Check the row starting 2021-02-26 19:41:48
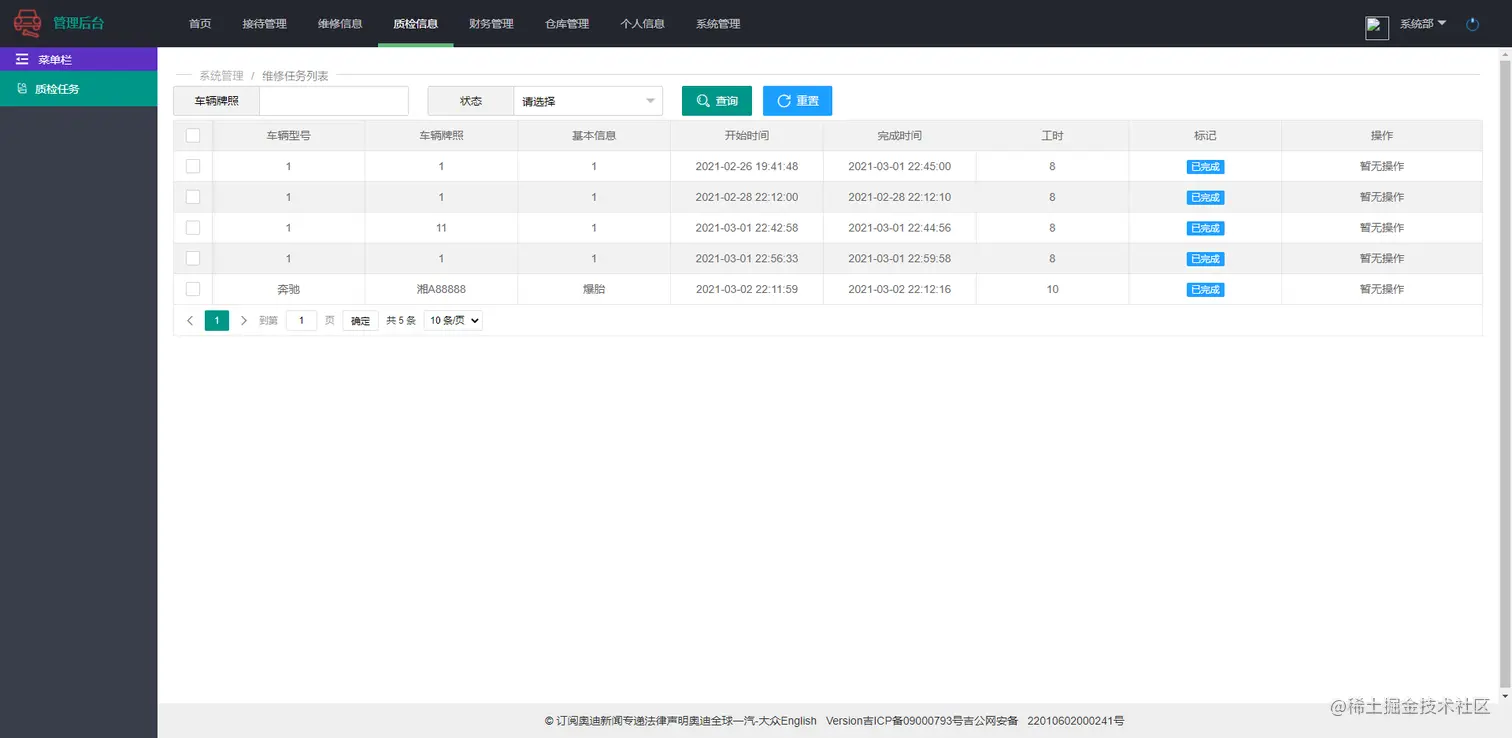 coord(193,166)
